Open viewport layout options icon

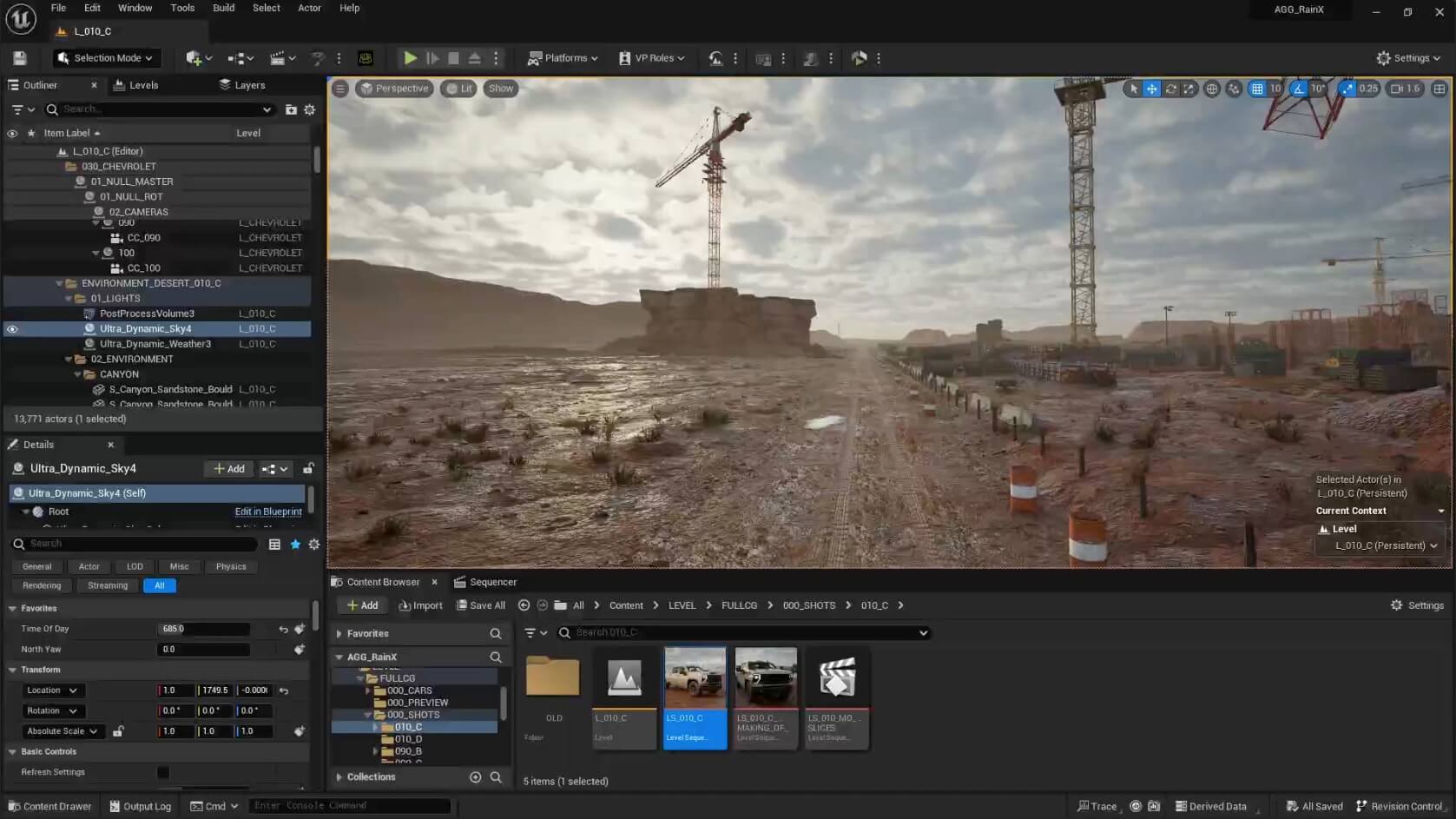tap(1440, 89)
